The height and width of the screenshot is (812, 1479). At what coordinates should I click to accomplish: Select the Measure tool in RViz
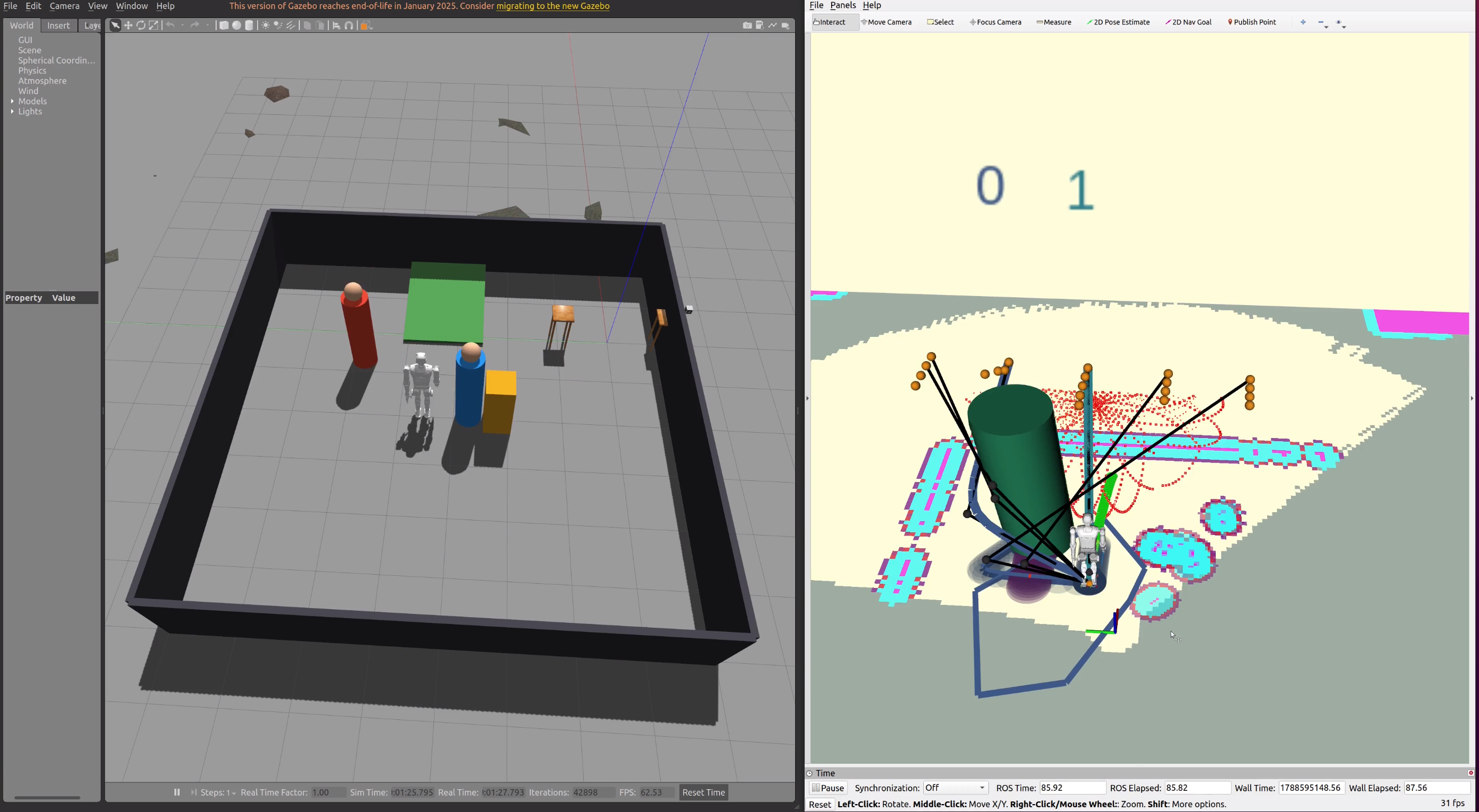1054,22
